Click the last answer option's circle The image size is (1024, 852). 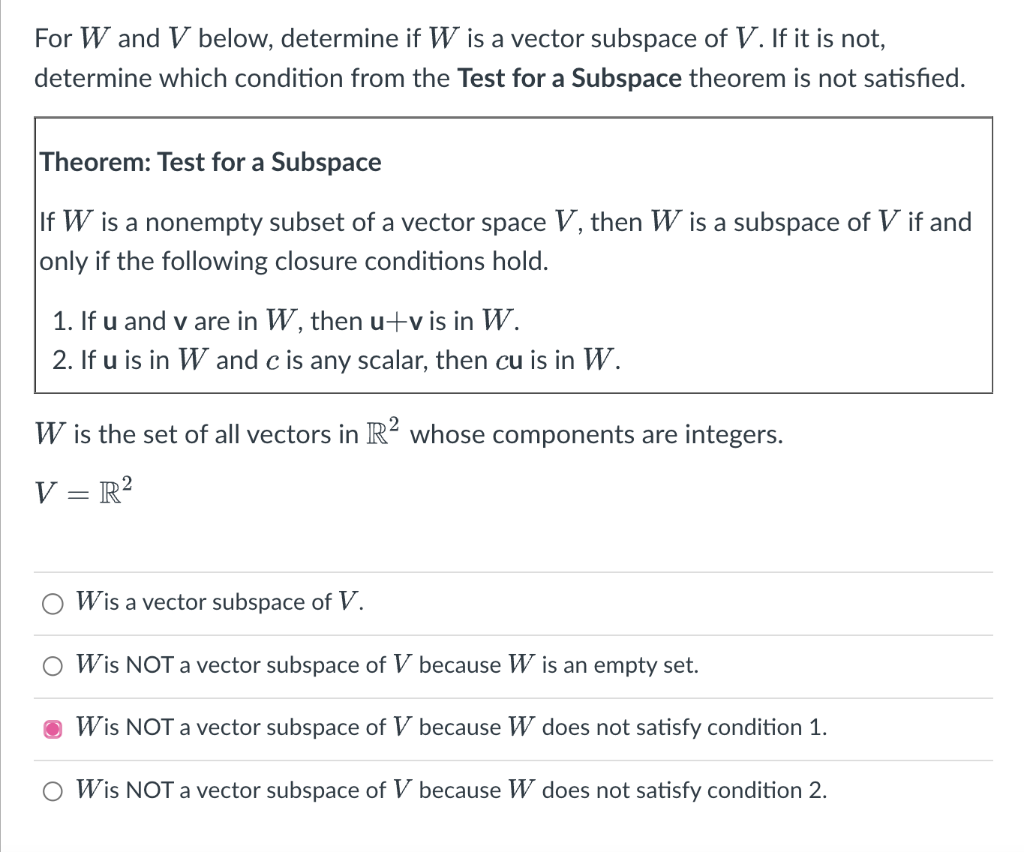(52, 790)
